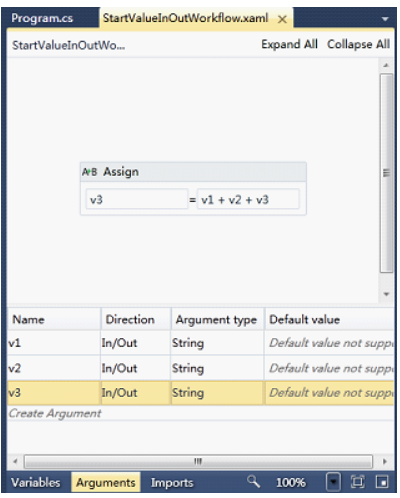Click the Assign target field v3
The height and width of the screenshot is (498, 400).
[137, 199]
